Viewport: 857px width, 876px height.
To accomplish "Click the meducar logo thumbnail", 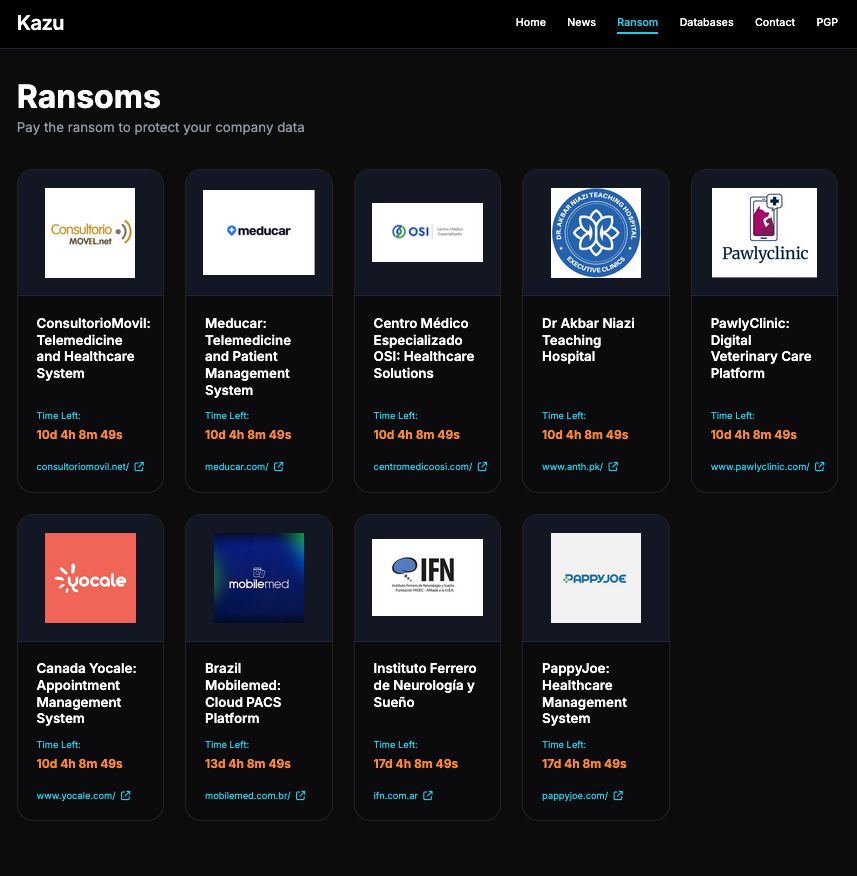I will 259,232.
